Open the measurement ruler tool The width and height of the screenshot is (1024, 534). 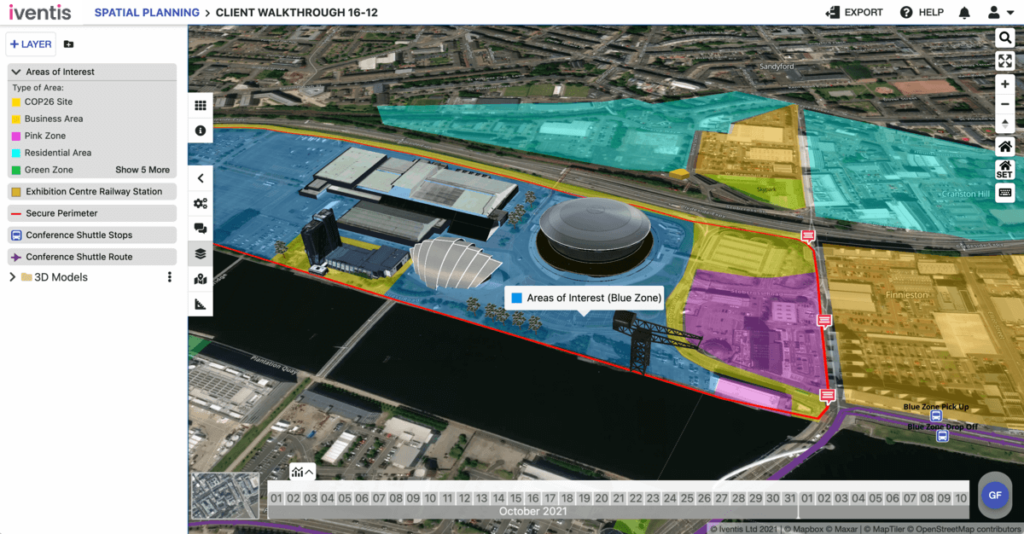201,304
